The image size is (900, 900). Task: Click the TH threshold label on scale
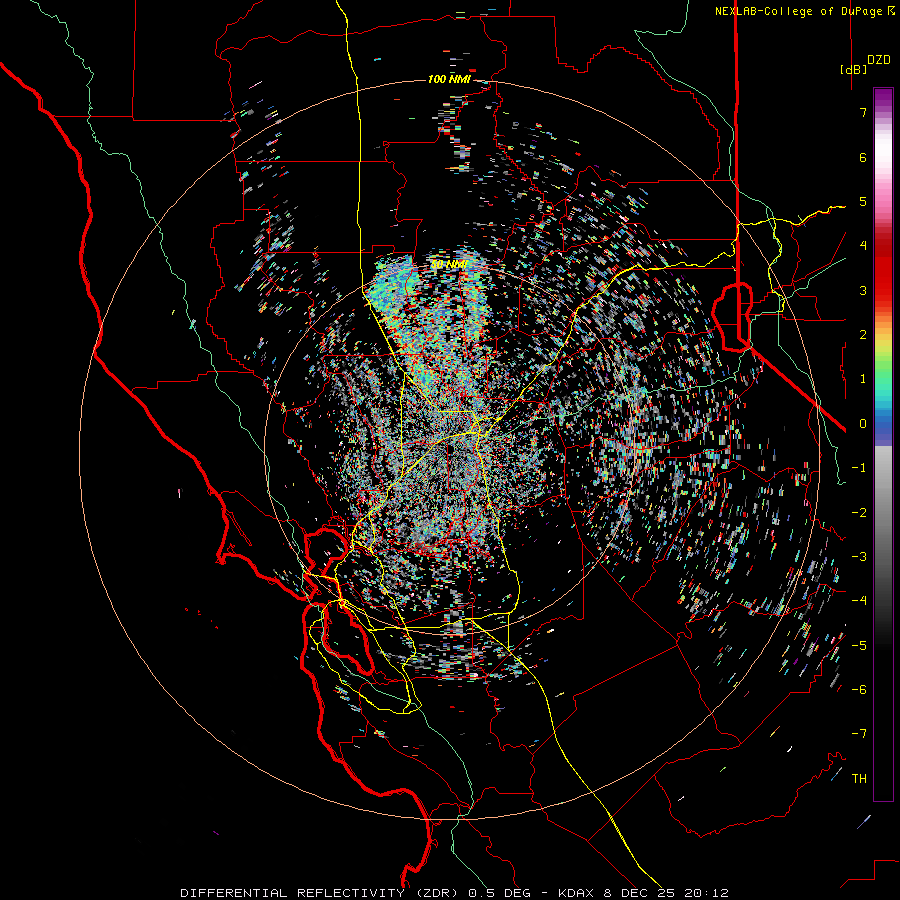click(x=859, y=779)
